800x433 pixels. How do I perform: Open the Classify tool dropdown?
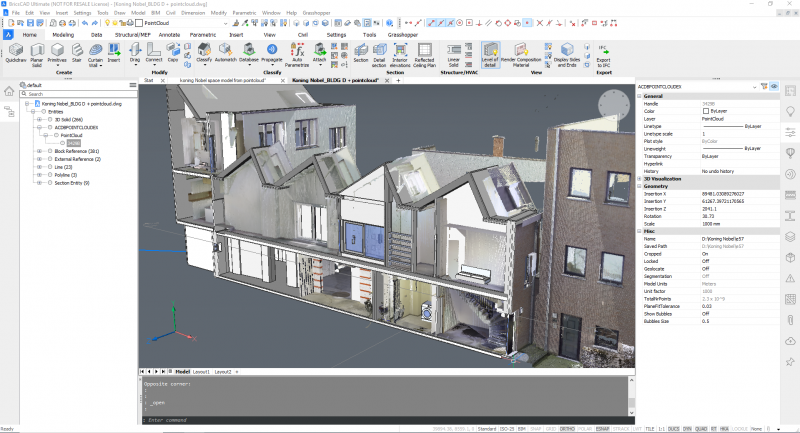coord(204,65)
